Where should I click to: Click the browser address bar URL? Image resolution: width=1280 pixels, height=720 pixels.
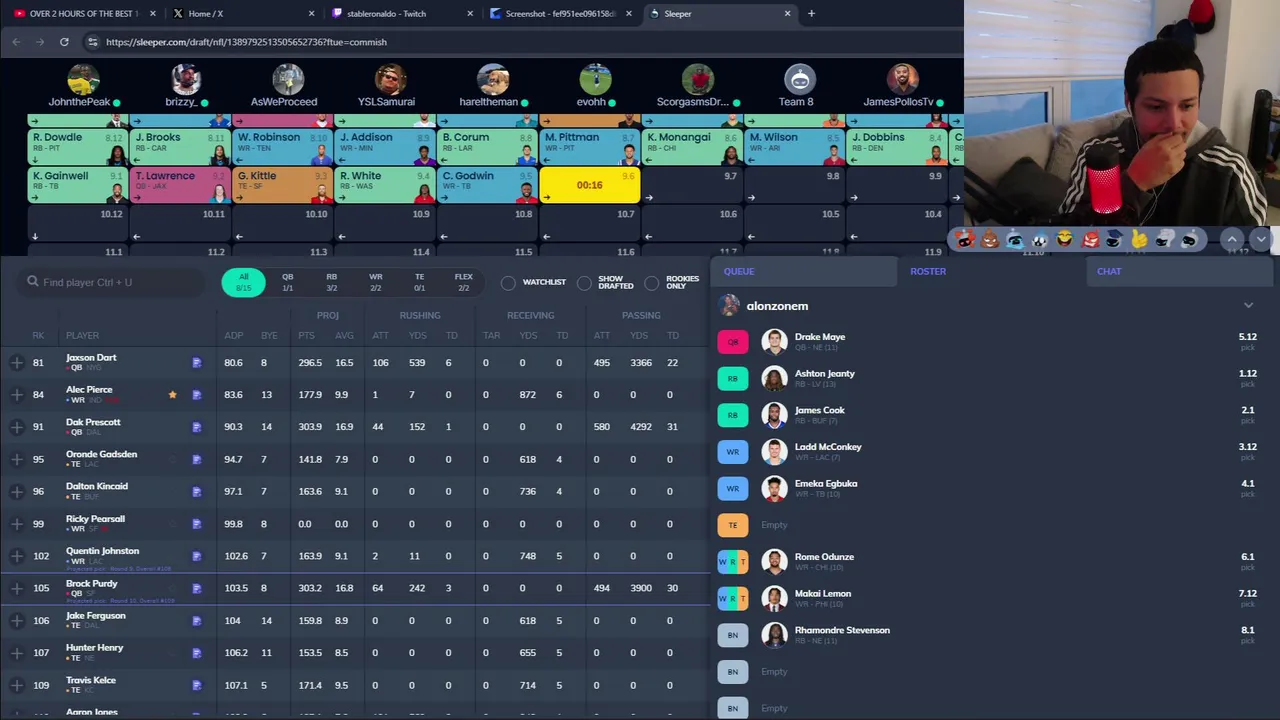click(x=246, y=42)
